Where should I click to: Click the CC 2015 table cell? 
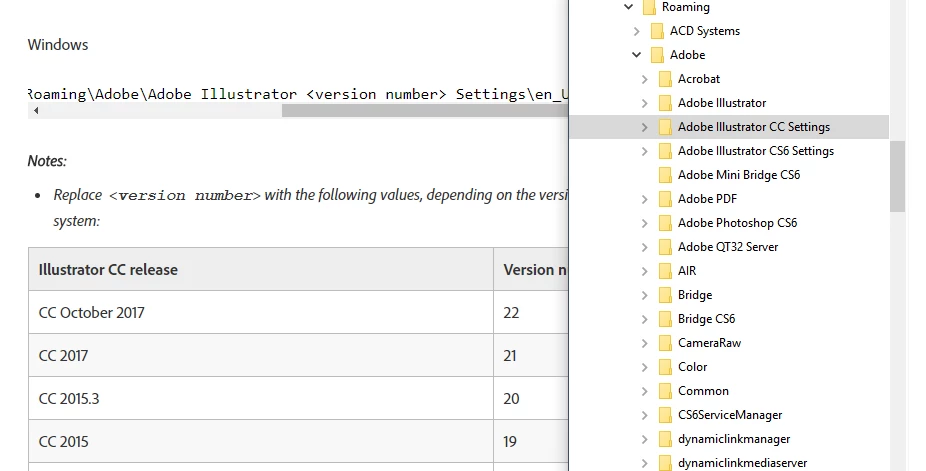click(x=260, y=441)
